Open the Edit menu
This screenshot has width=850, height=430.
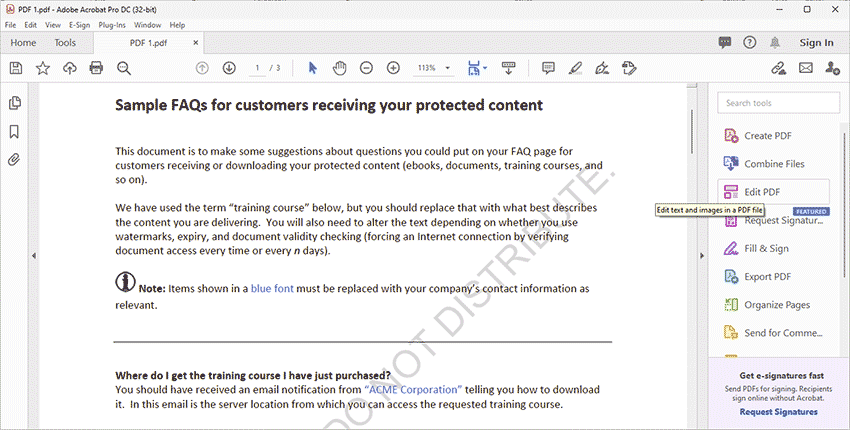(x=30, y=25)
